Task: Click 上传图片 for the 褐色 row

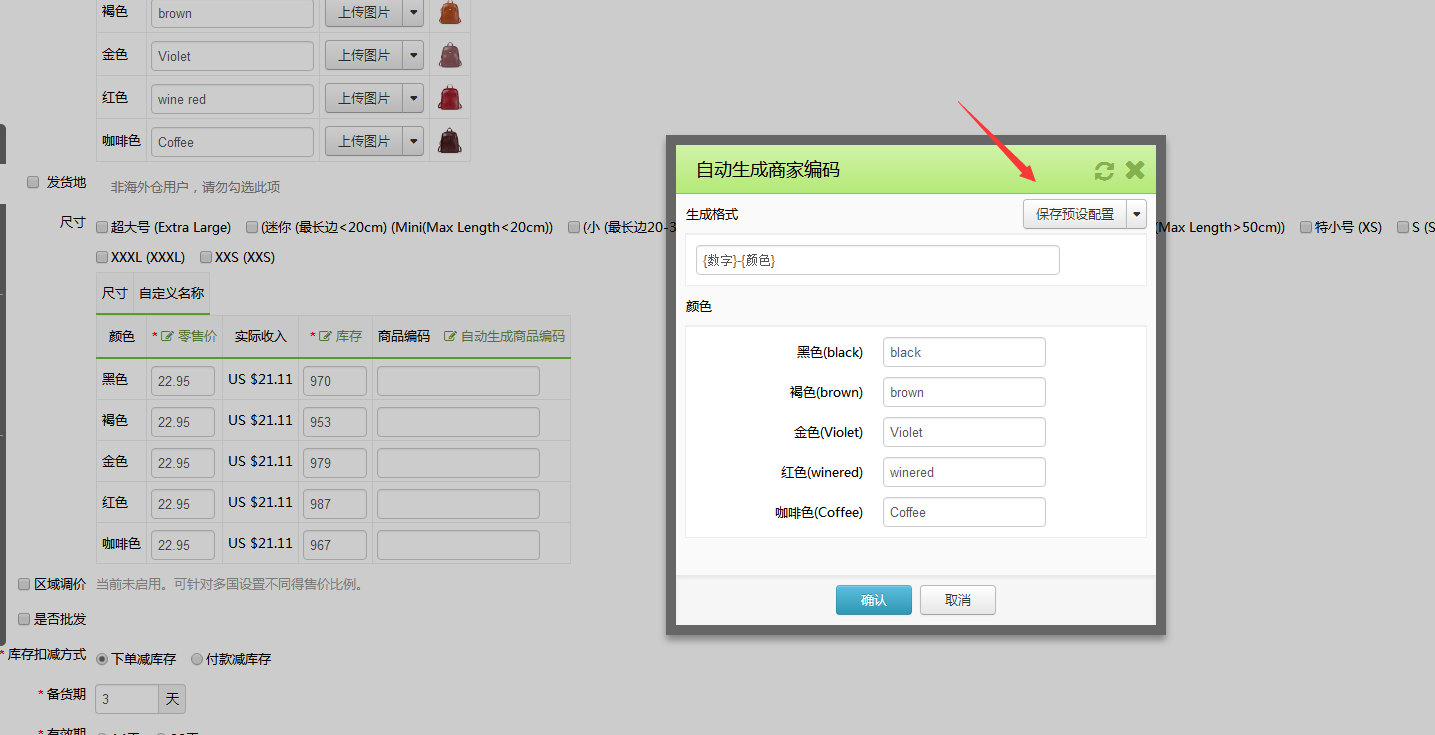Action: pos(364,13)
